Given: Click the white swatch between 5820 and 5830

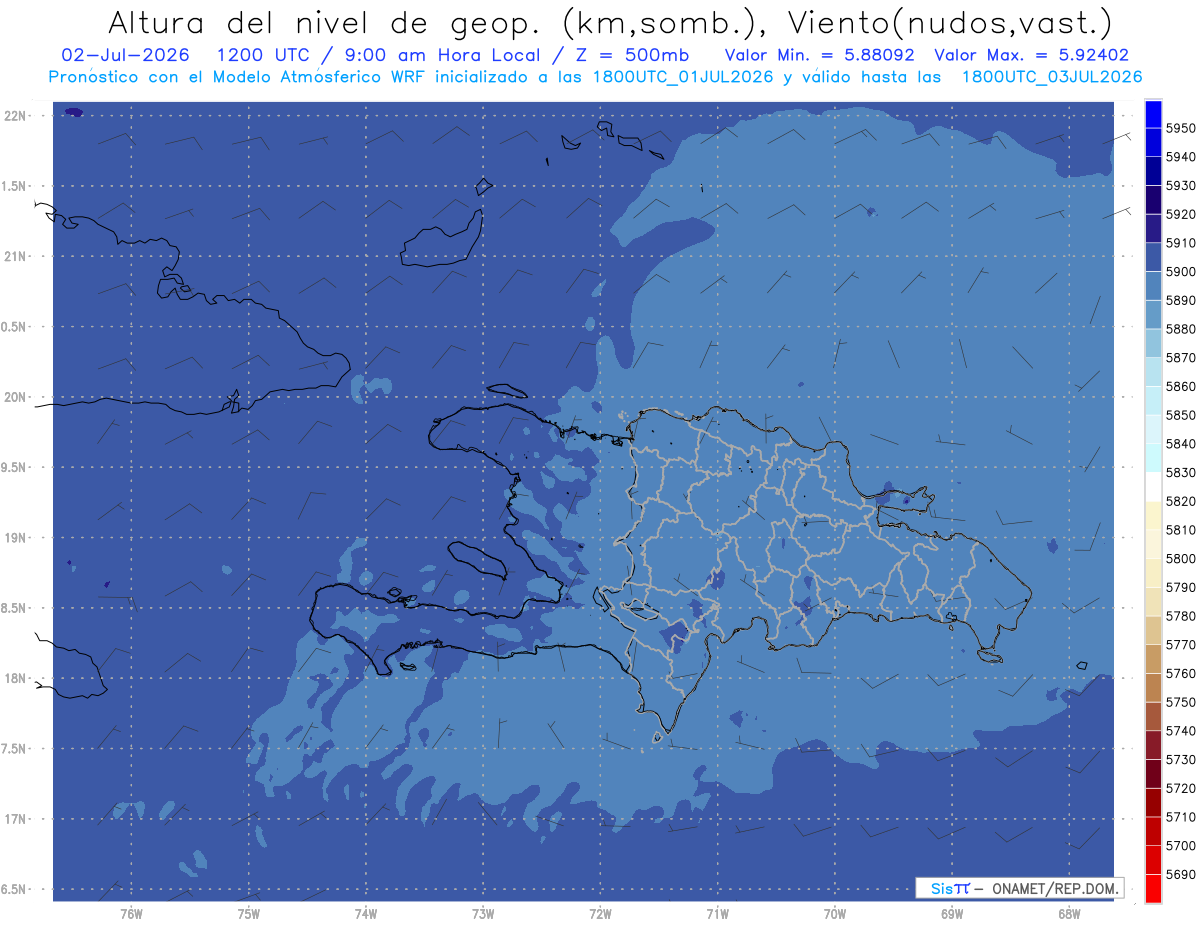Looking at the screenshot, I should [x=1153, y=487].
